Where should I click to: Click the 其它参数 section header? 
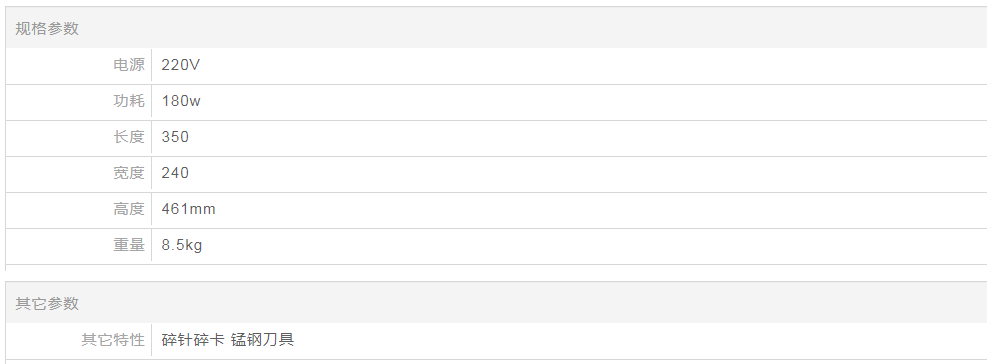point(47,303)
